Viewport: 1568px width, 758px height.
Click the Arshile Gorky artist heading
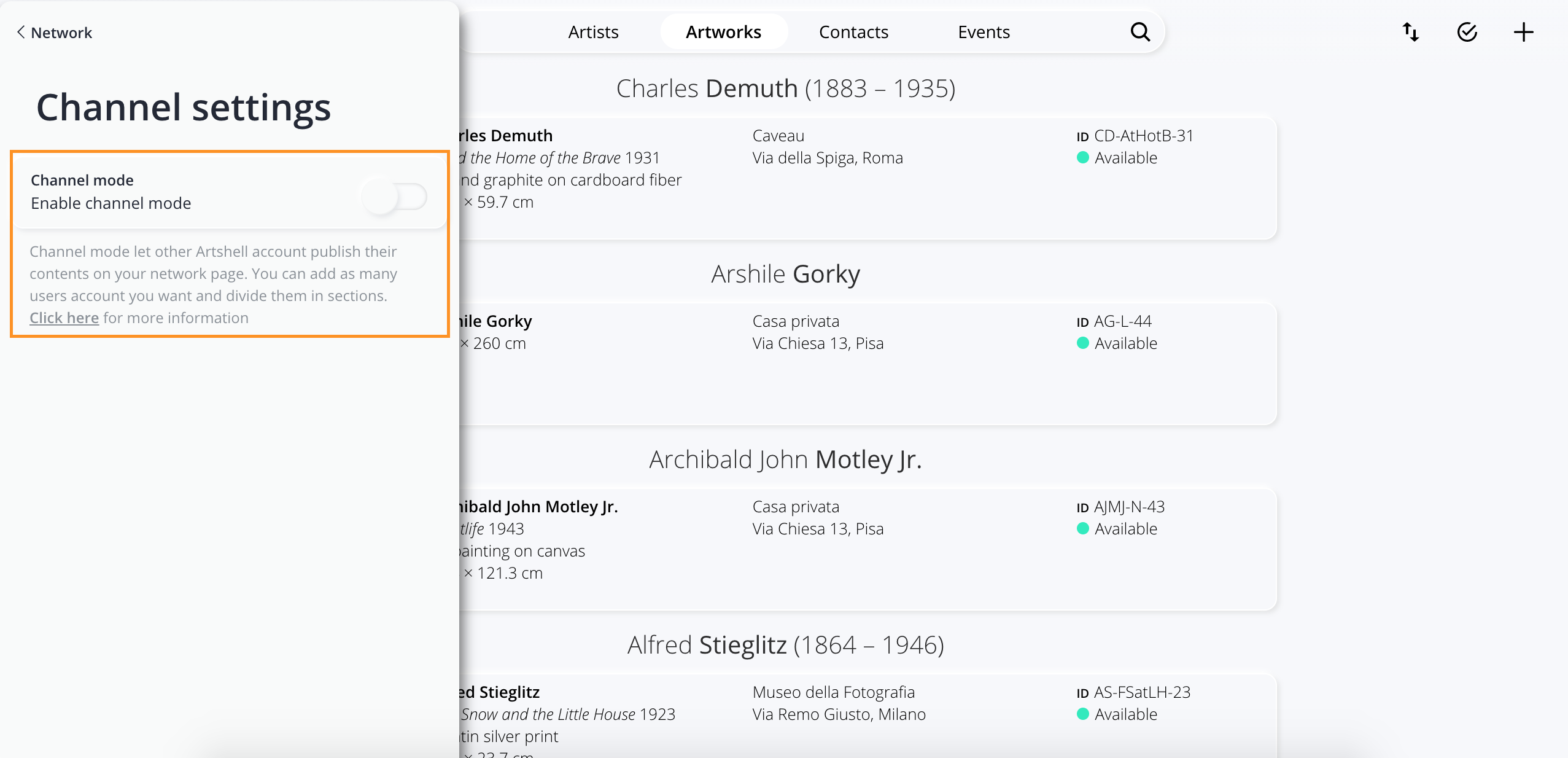coord(786,274)
